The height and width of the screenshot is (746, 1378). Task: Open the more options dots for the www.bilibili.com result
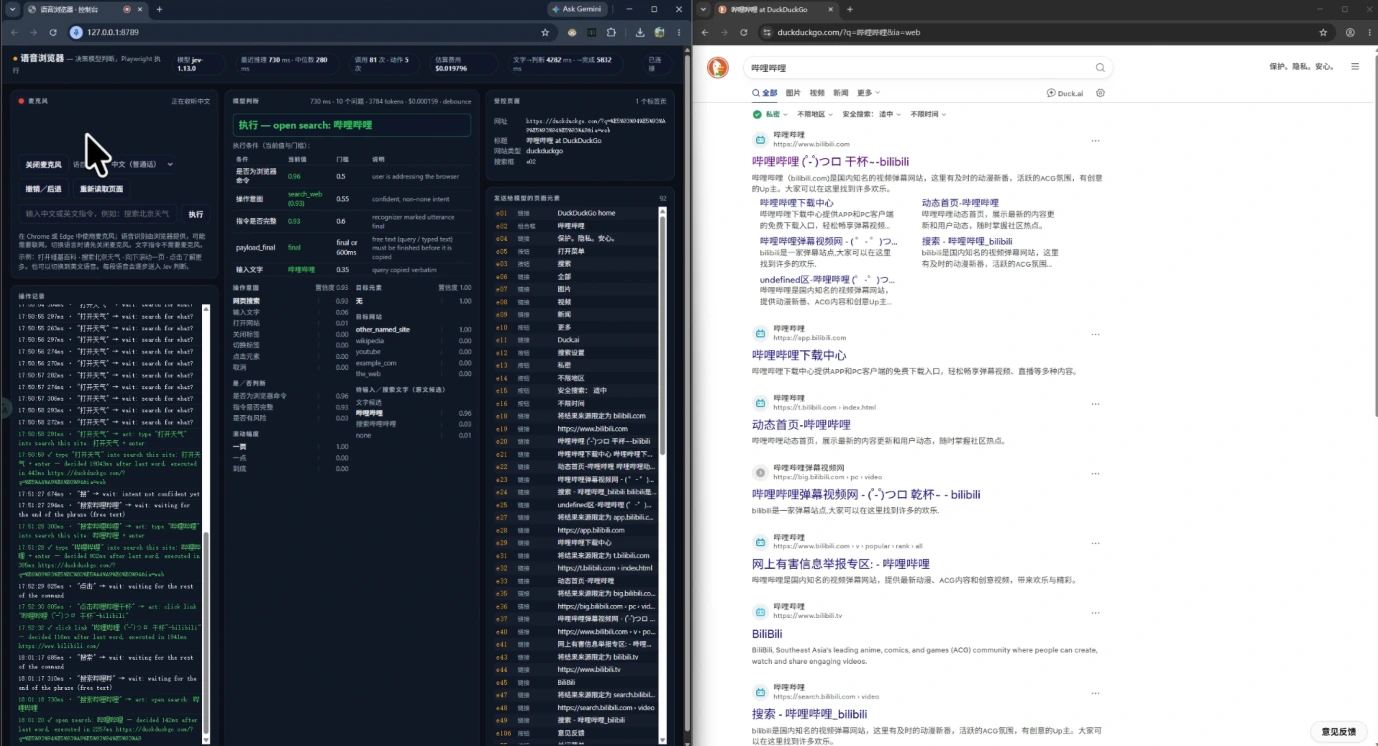pos(1095,140)
